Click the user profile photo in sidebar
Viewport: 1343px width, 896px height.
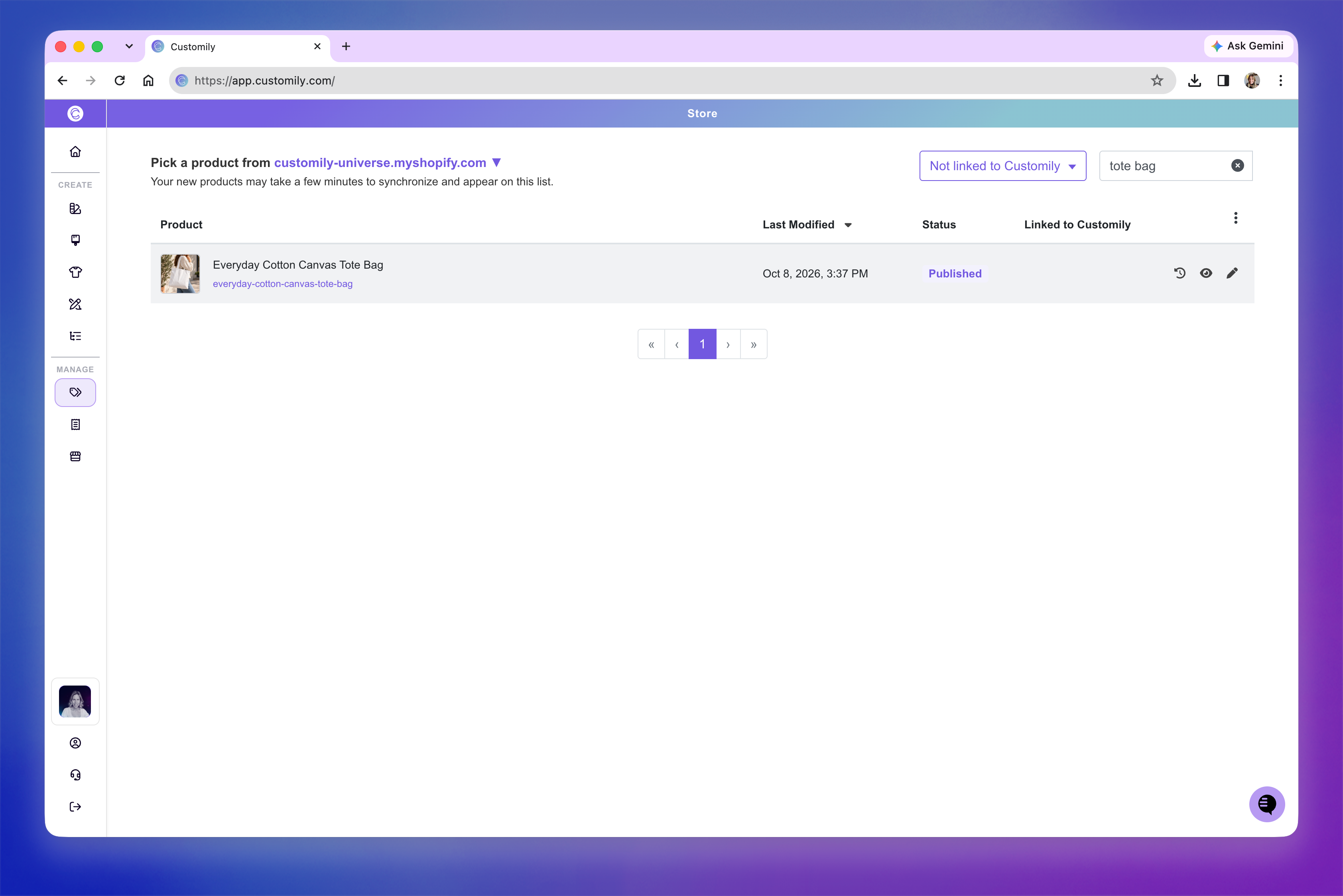pyautogui.click(x=75, y=701)
